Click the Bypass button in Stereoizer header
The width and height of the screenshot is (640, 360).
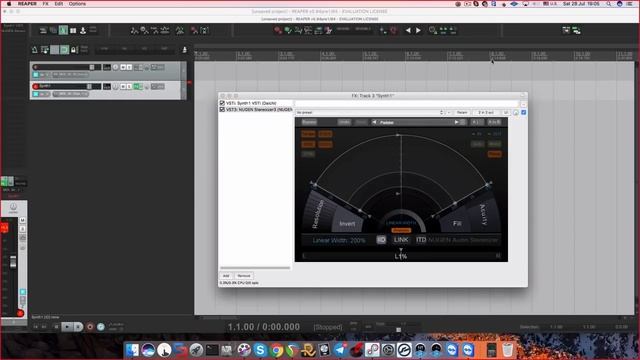point(309,122)
